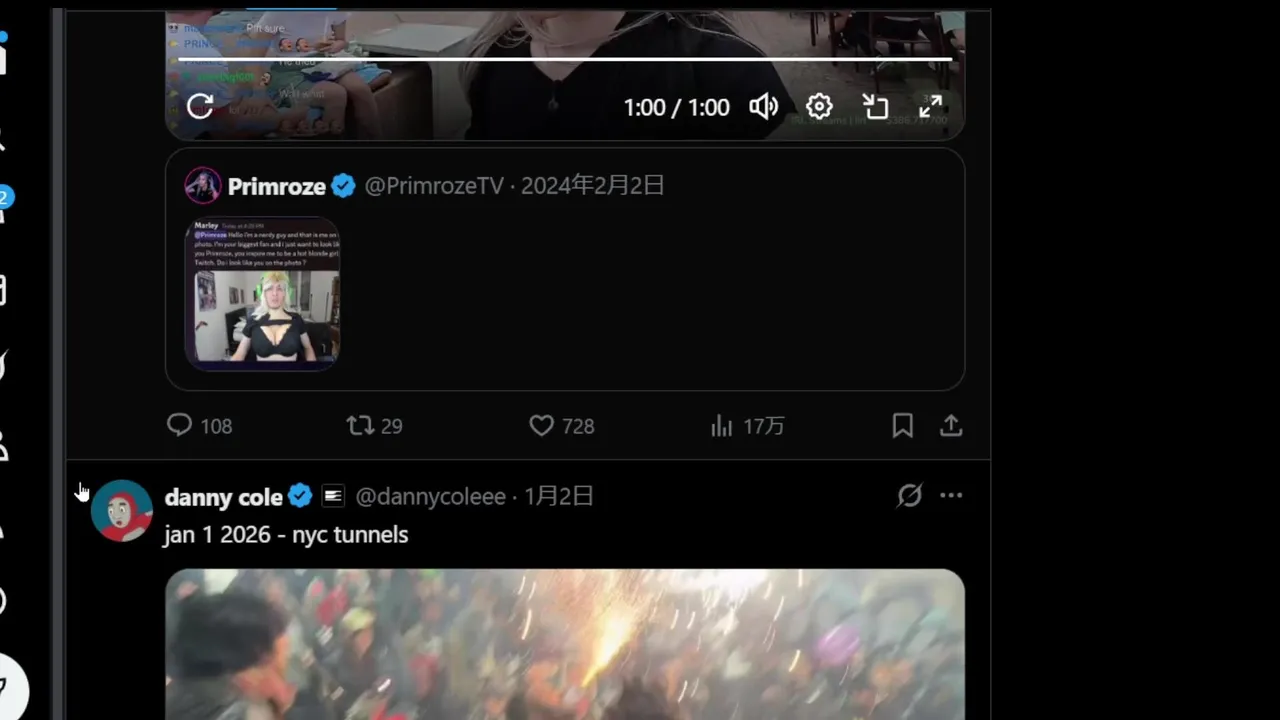
Task: Toggle picture-in-picture mode on the video
Action: pyautogui.click(x=875, y=107)
